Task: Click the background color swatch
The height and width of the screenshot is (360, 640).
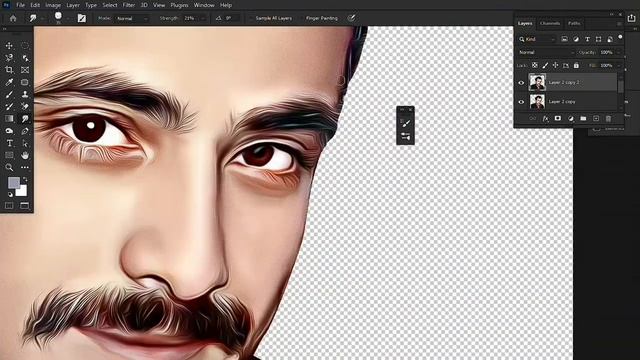Action: tap(22, 191)
